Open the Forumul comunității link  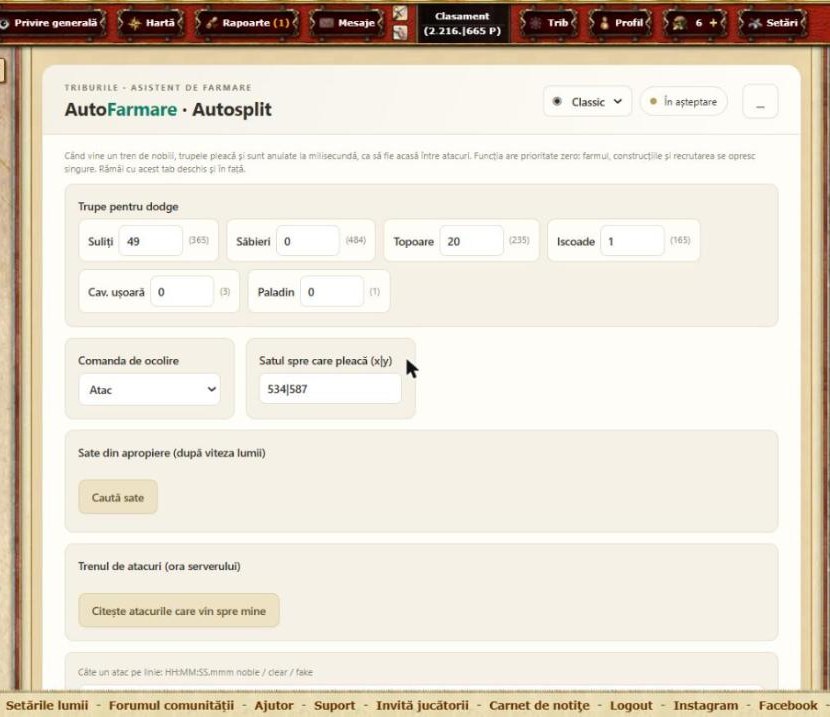171,705
